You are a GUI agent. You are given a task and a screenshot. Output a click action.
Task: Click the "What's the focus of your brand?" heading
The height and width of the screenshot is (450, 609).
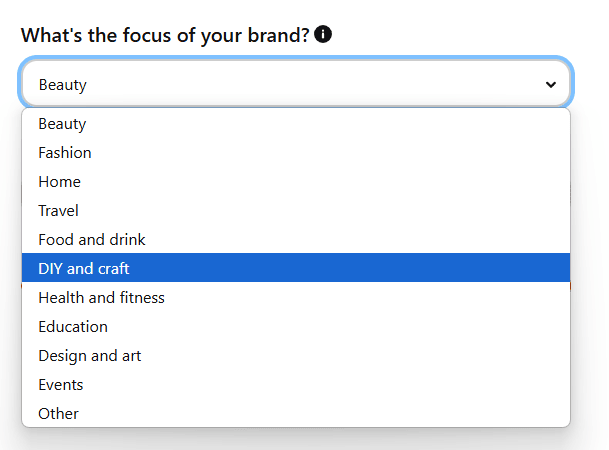pos(165,35)
